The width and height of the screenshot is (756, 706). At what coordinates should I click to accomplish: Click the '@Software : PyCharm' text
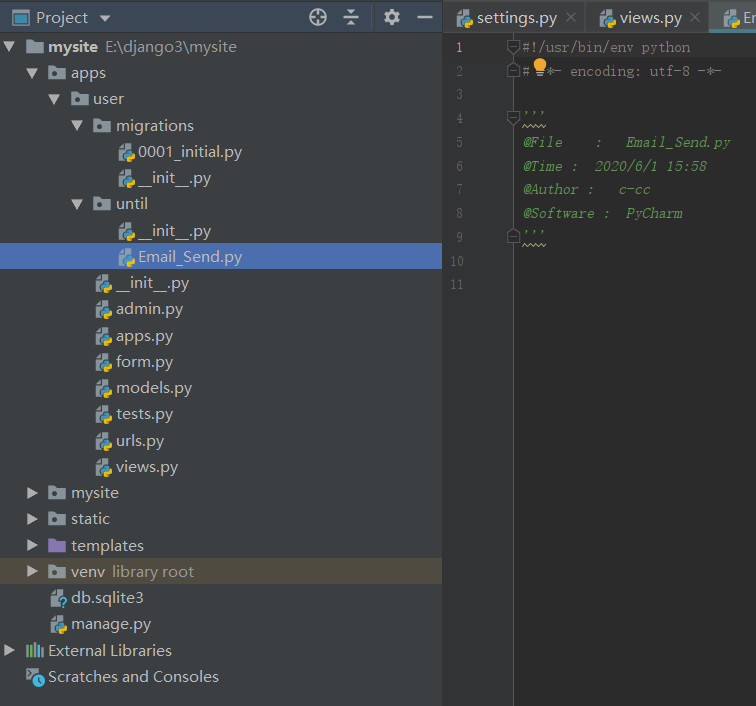point(603,213)
